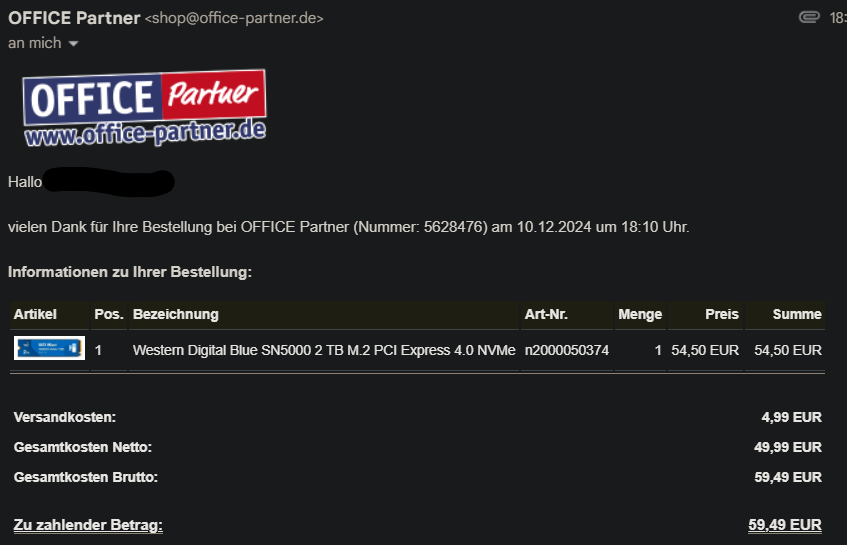Image resolution: width=847 pixels, height=545 pixels.
Task: Click the underlined 59,49 EUR amount due
Action: point(785,525)
